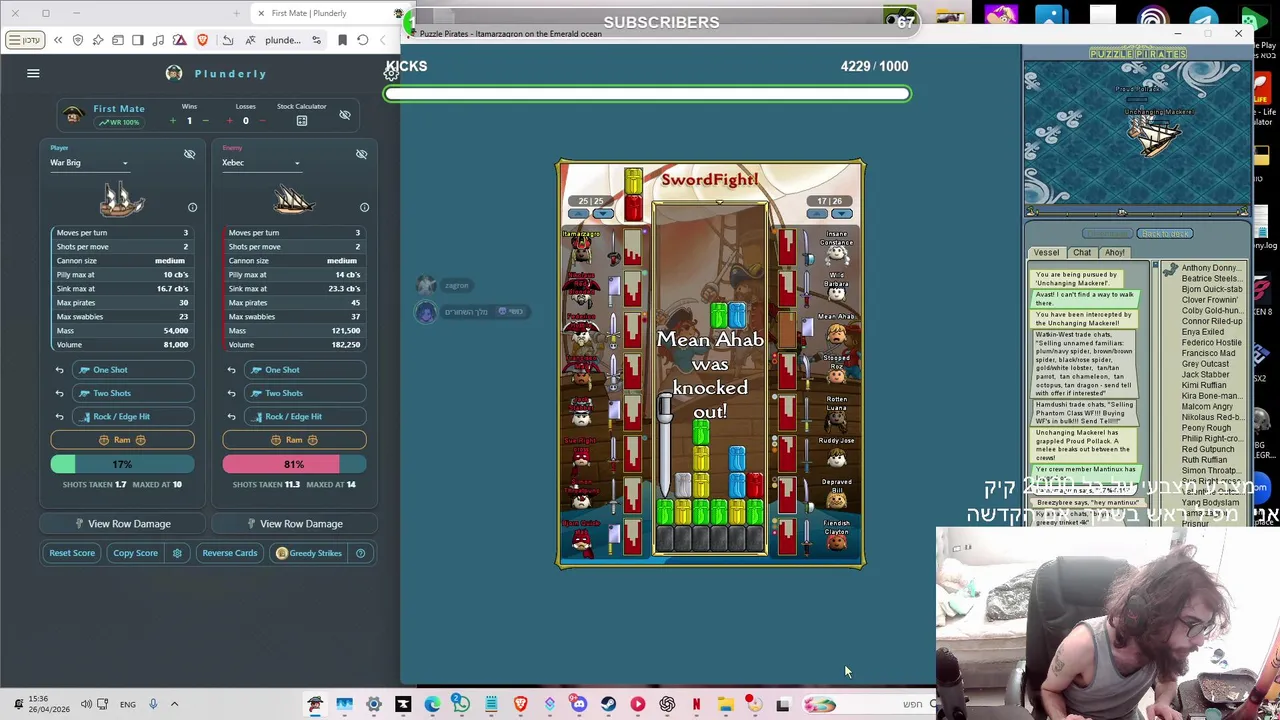Open the site settings sliders icon

point(316,40)
